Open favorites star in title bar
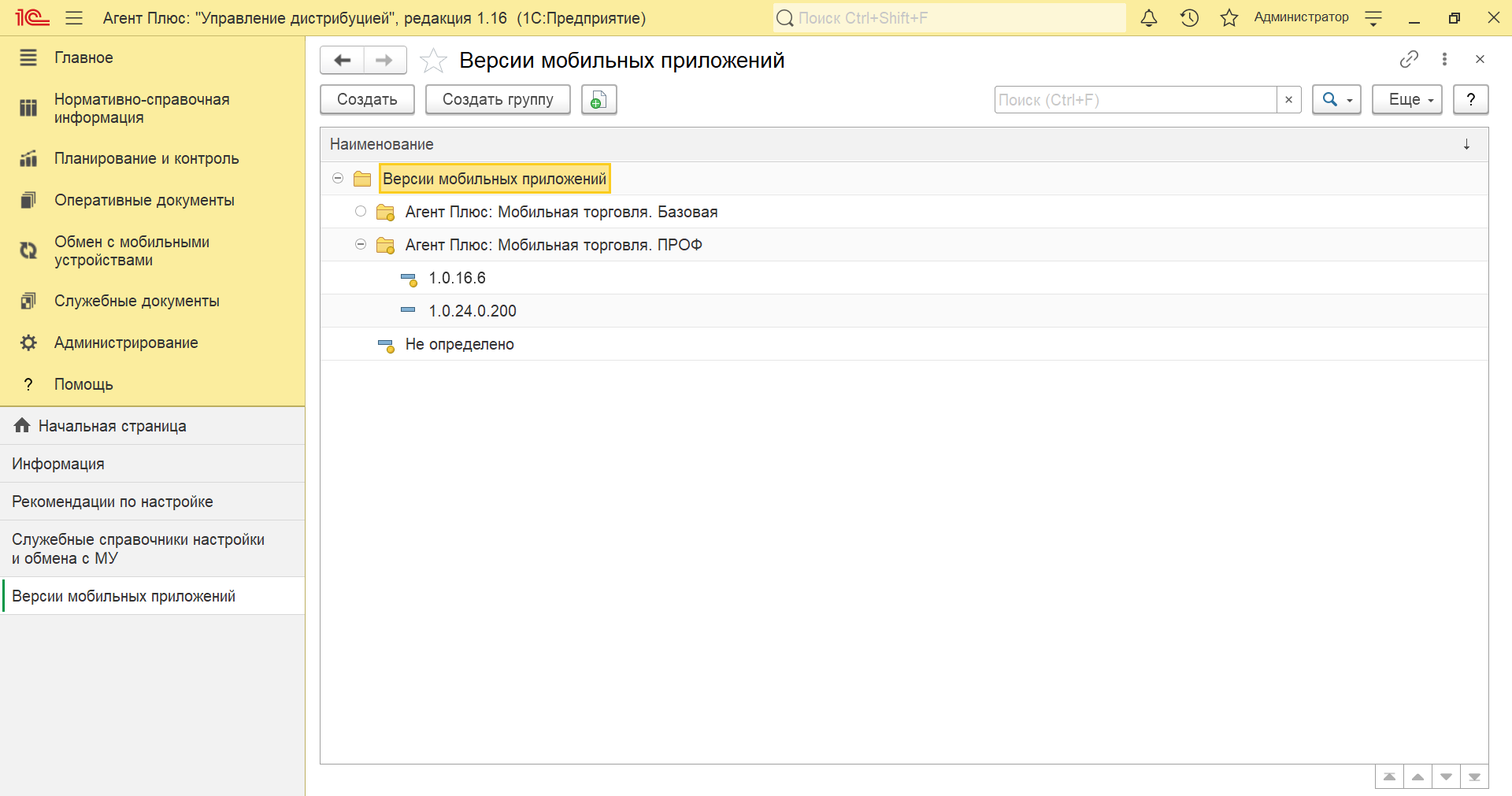 (x=1229, y=17)
